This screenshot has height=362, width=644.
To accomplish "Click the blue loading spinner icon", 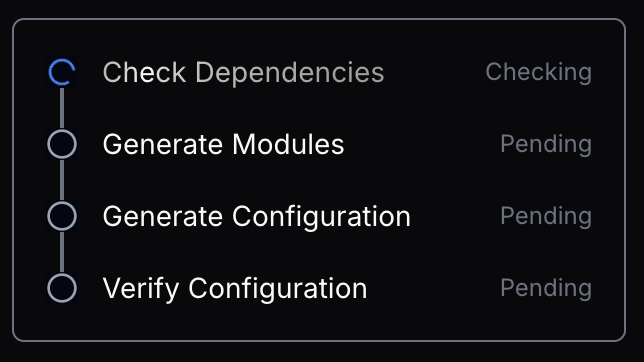I will pos(62,72).
